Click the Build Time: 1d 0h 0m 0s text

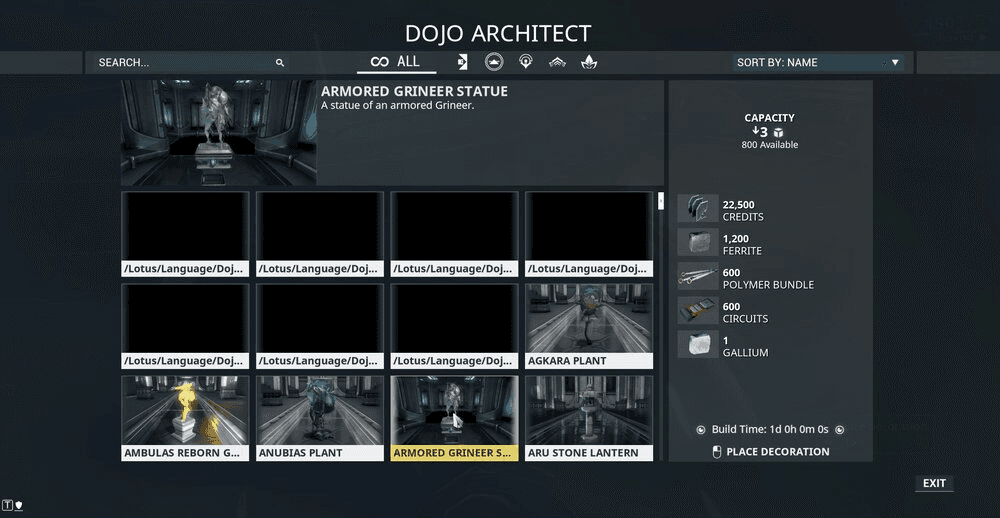[770, 430]
